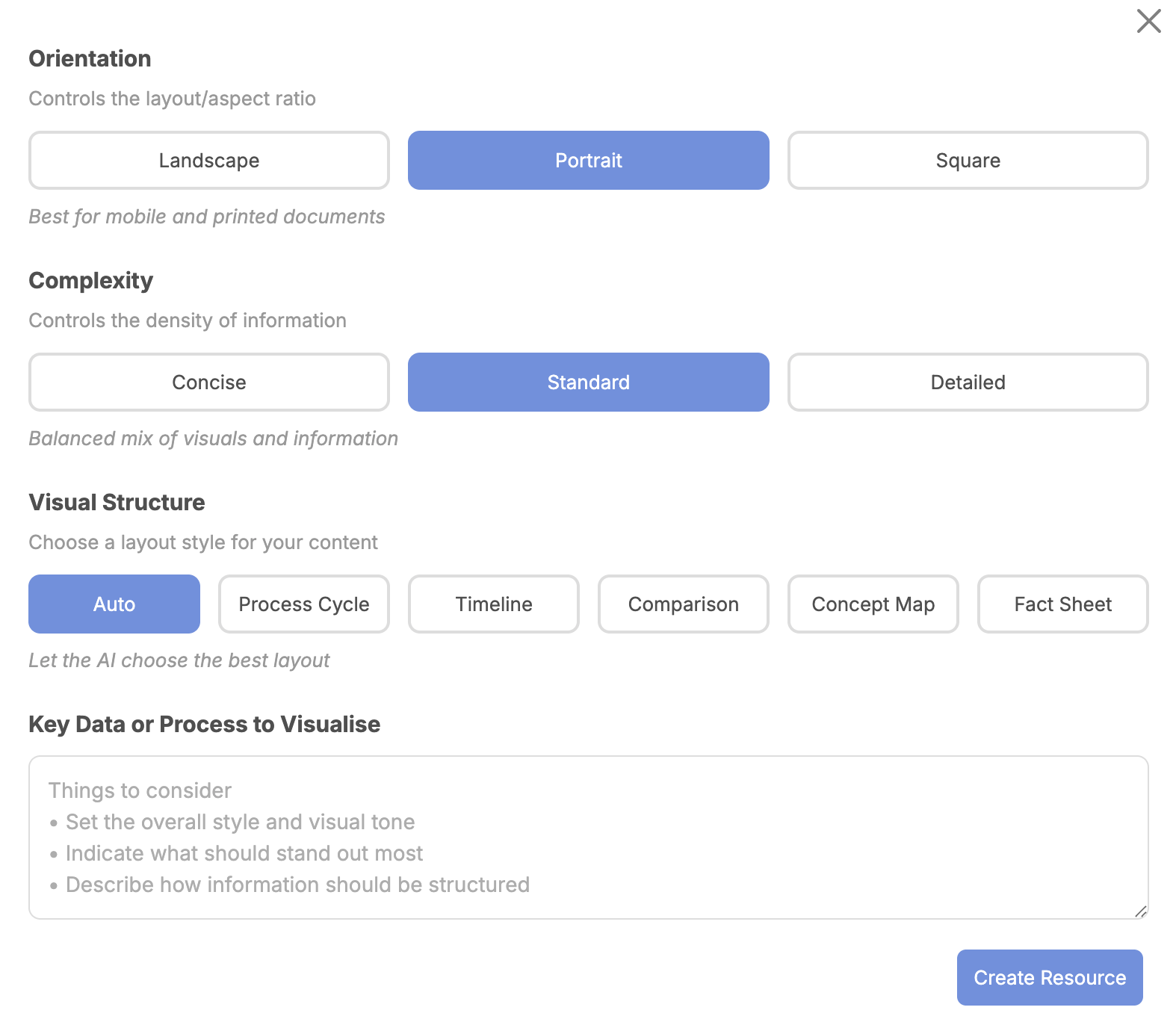Click into the Key Data text area
The image size is (1176, 1022).
(588, 837)
